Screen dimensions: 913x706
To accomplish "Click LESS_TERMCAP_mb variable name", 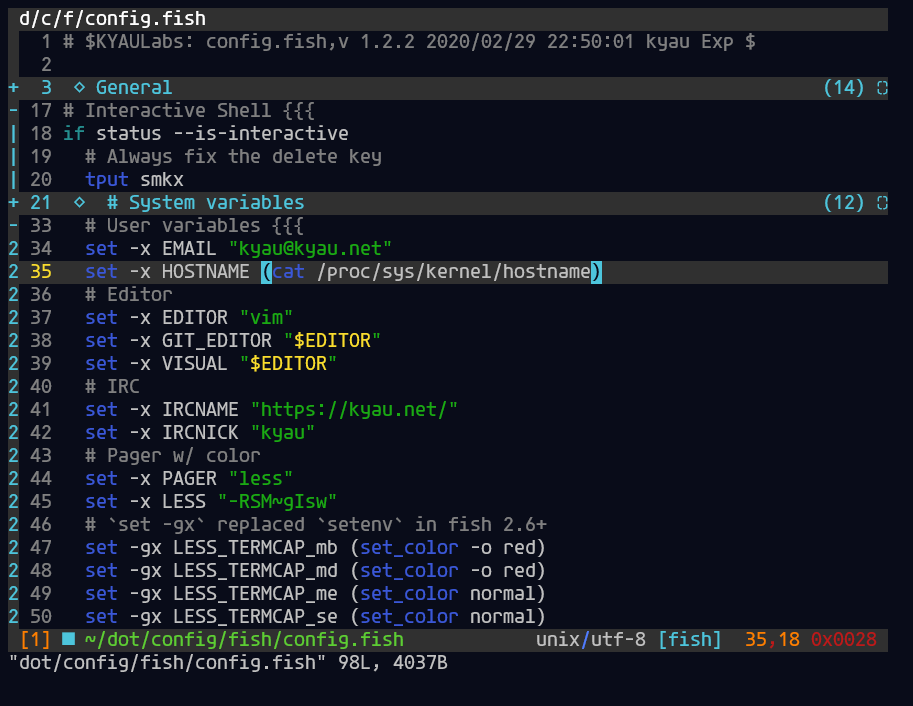I will 255,548.
